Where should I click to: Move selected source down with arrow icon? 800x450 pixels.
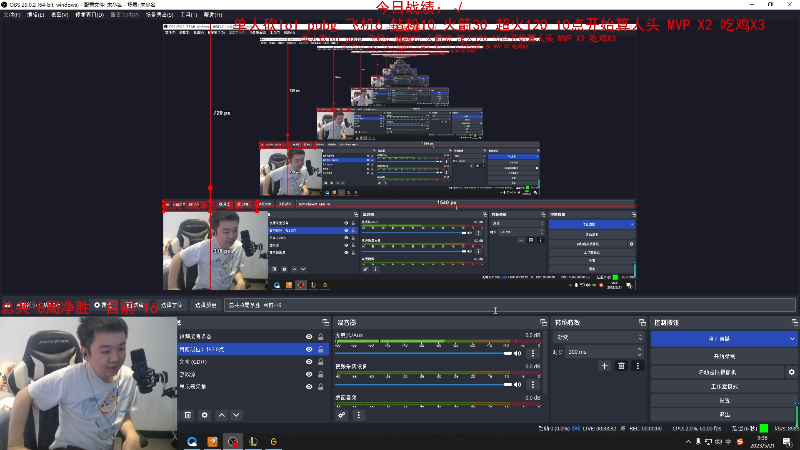tap(236, 415)
